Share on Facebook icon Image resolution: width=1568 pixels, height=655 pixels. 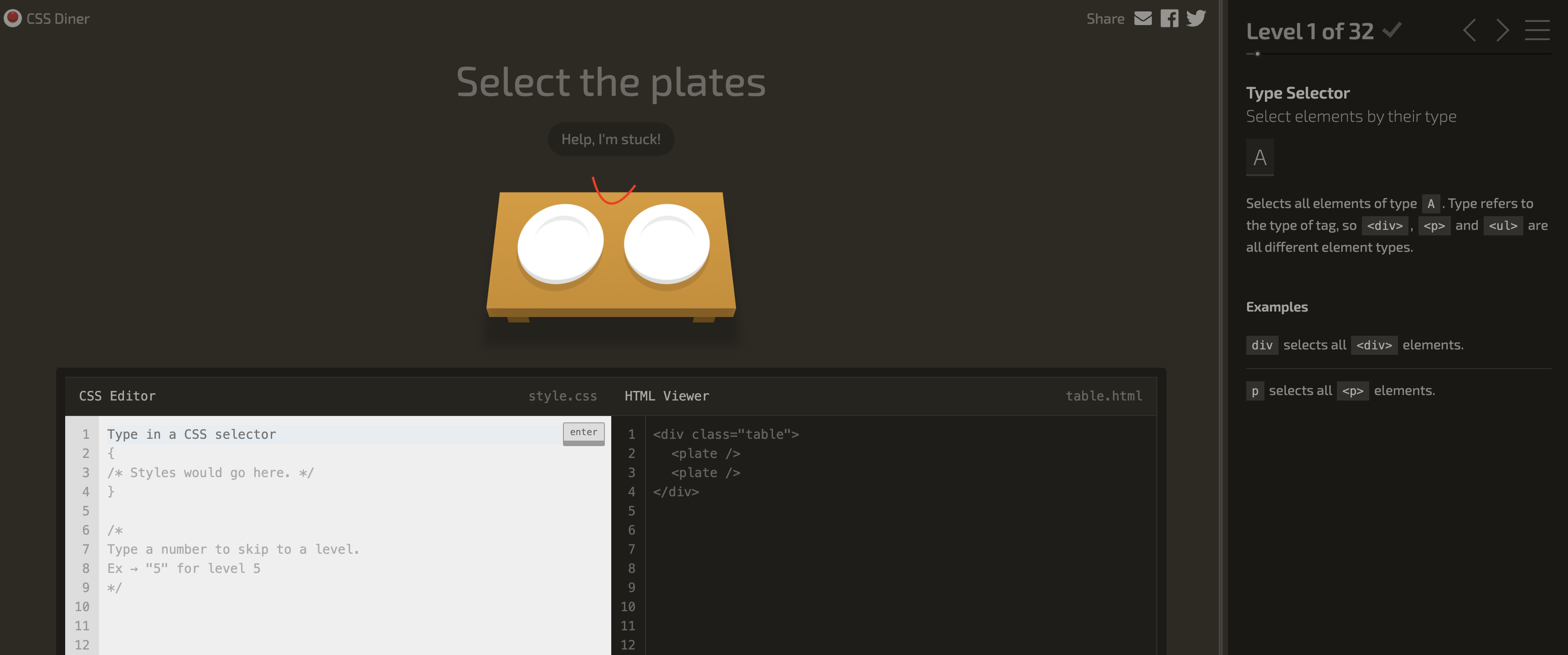pos(1169,18)
